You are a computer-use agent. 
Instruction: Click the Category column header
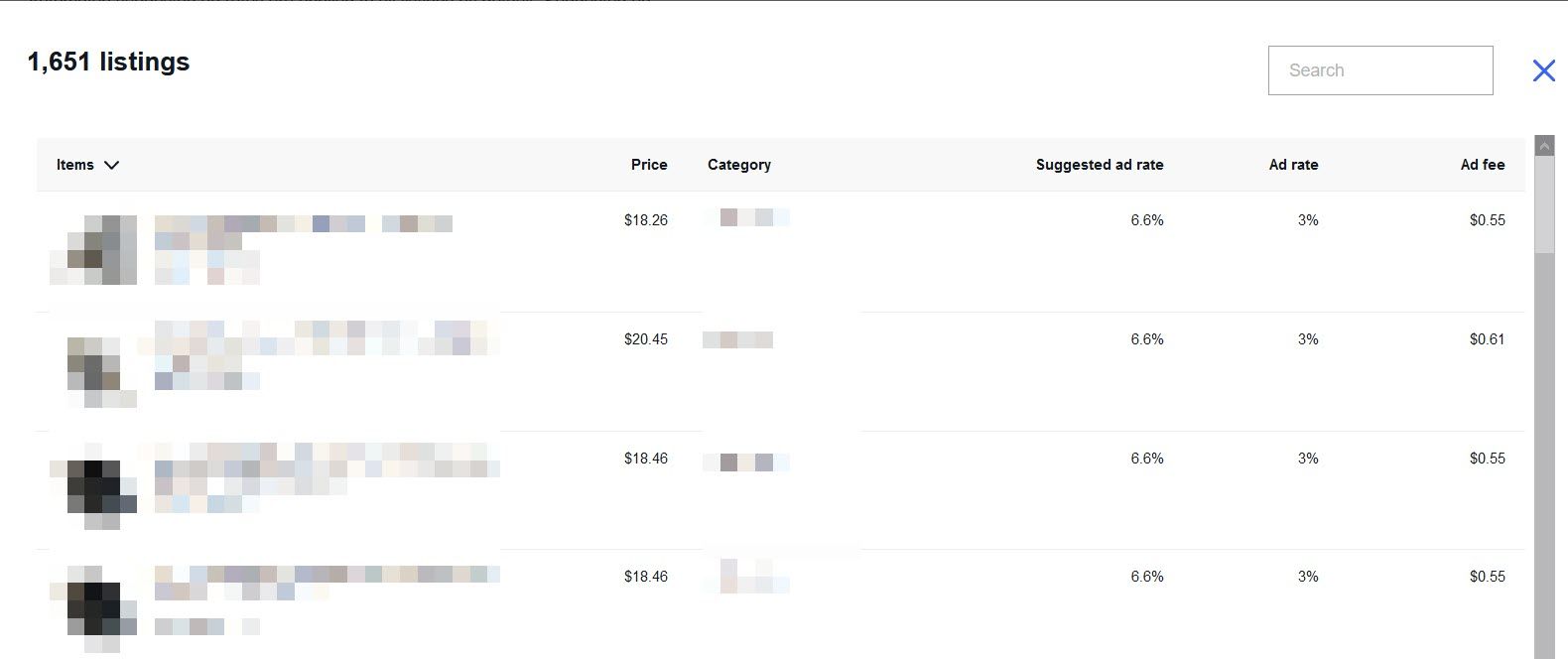[739, 165]
